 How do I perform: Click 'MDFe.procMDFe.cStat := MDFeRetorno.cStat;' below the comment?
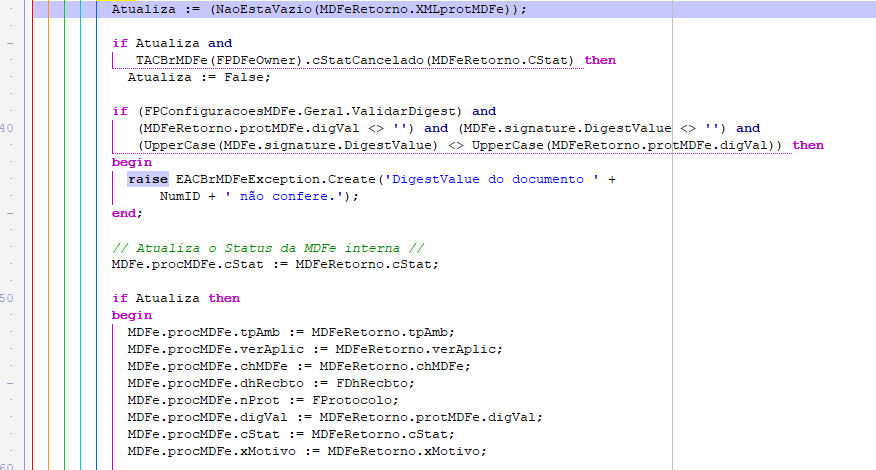pos(275,264)
